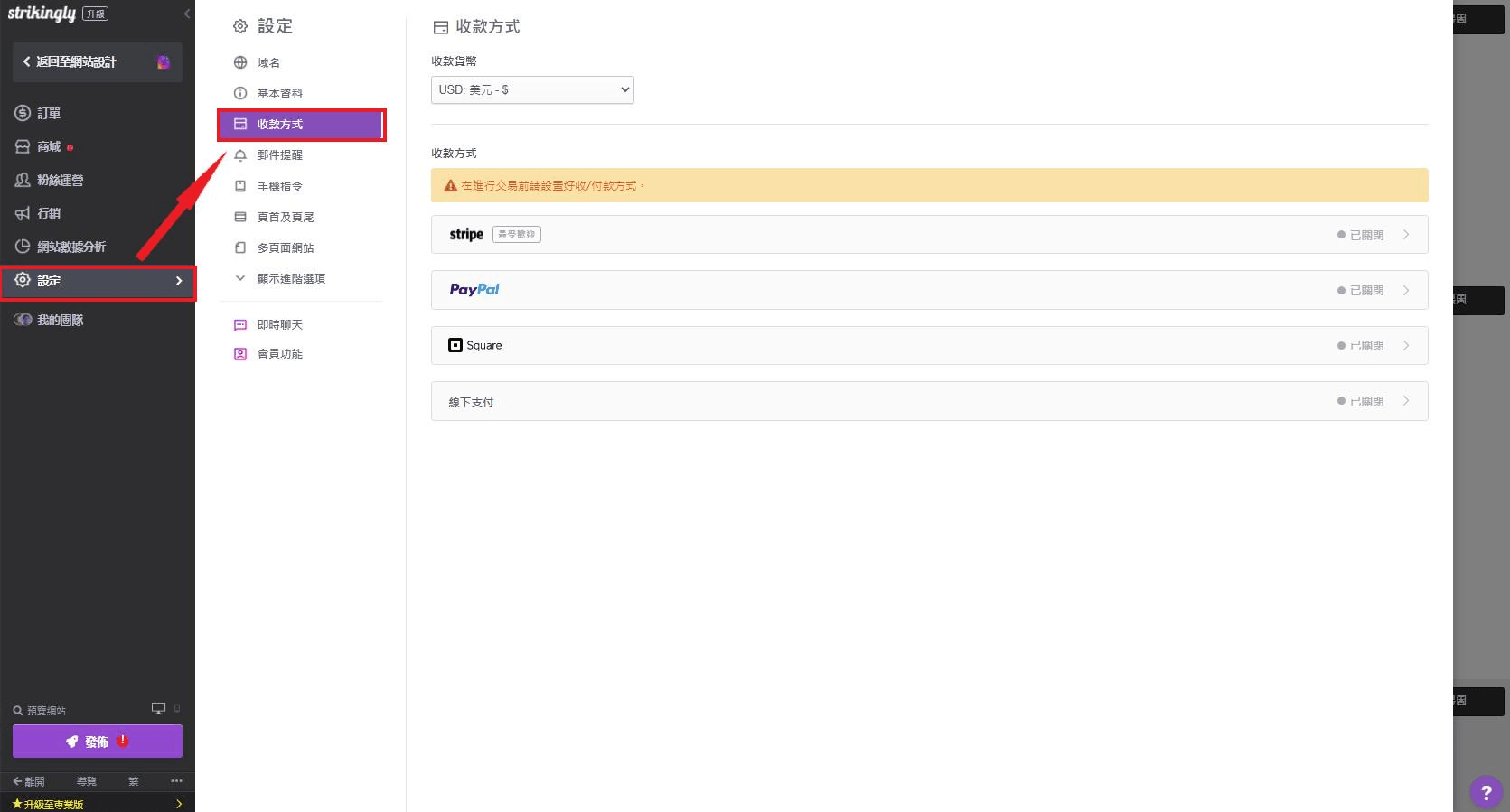
Task: Select 郵件提醒 email notification settings
Action: [x=279, y=155]
